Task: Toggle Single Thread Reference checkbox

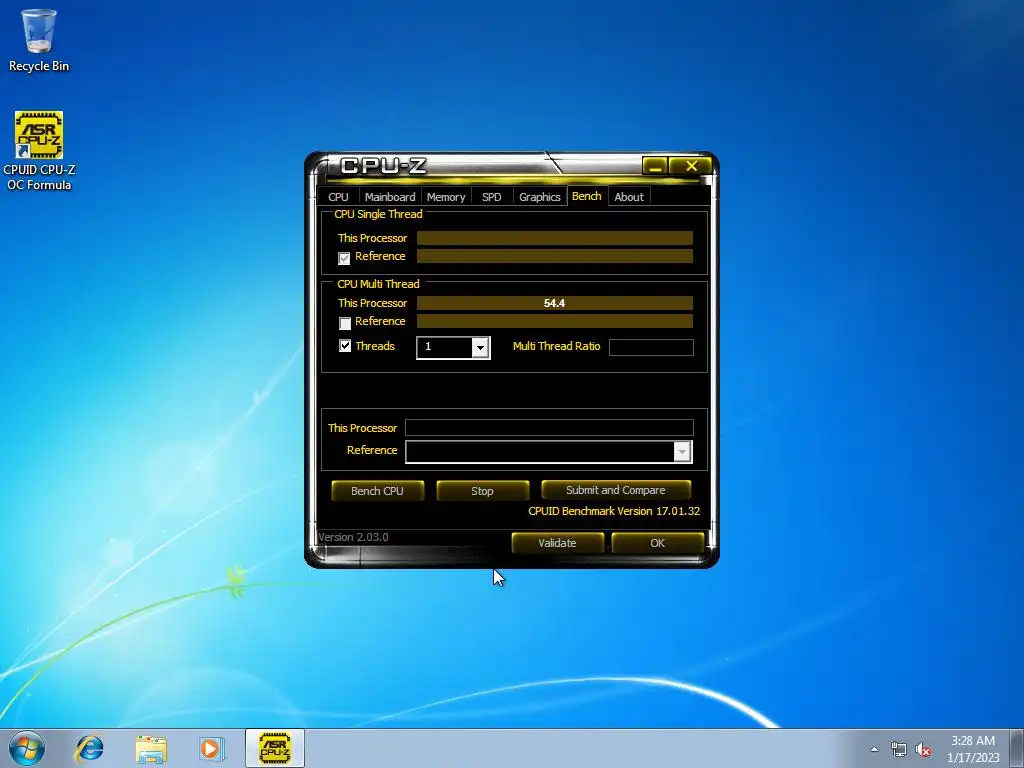Action: [x=344, y=258]
